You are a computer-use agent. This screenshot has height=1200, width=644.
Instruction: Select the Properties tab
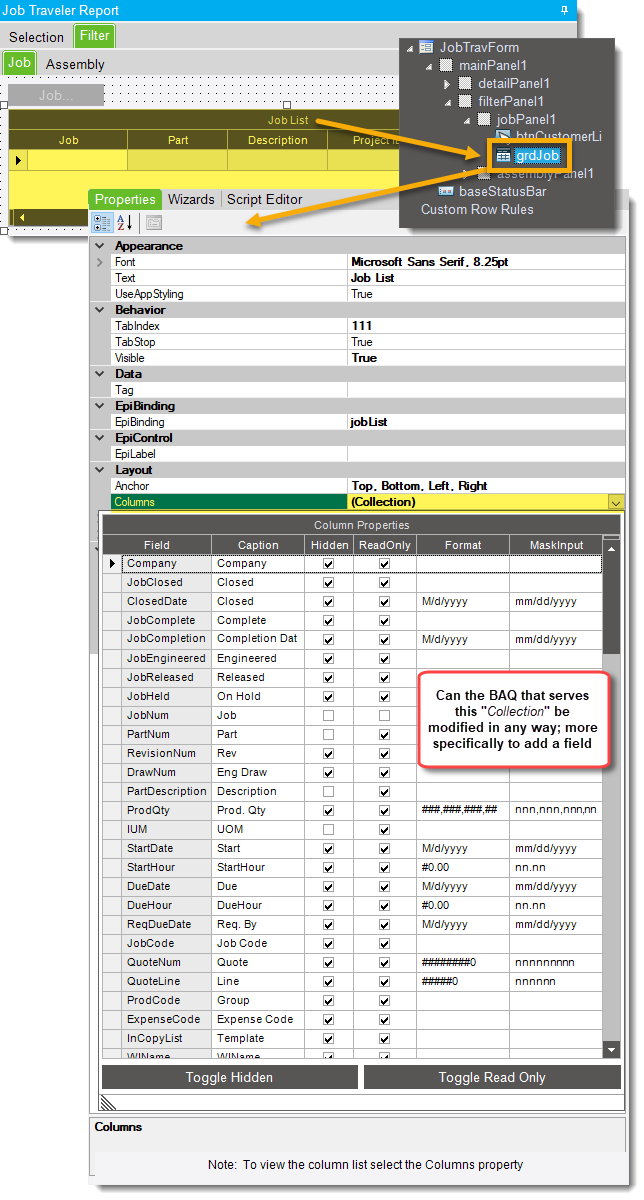125,199
